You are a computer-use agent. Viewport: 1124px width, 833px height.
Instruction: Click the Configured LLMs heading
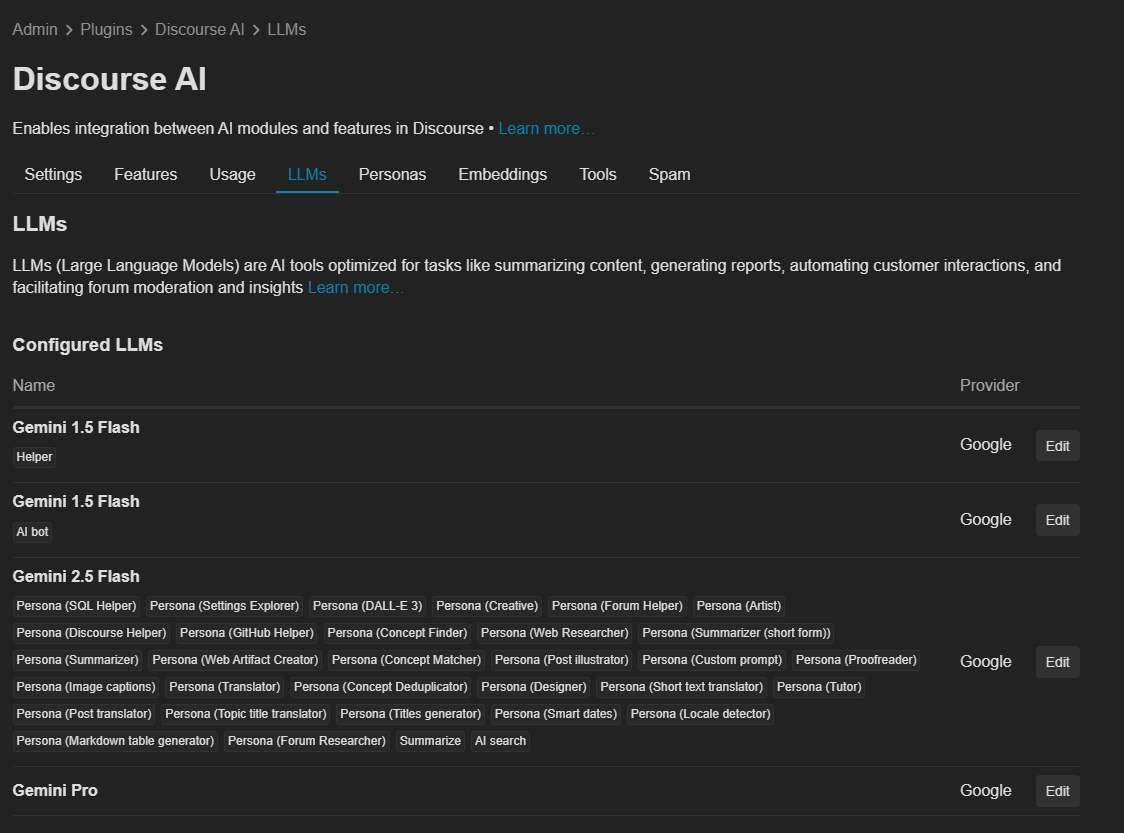pos(87,345)
